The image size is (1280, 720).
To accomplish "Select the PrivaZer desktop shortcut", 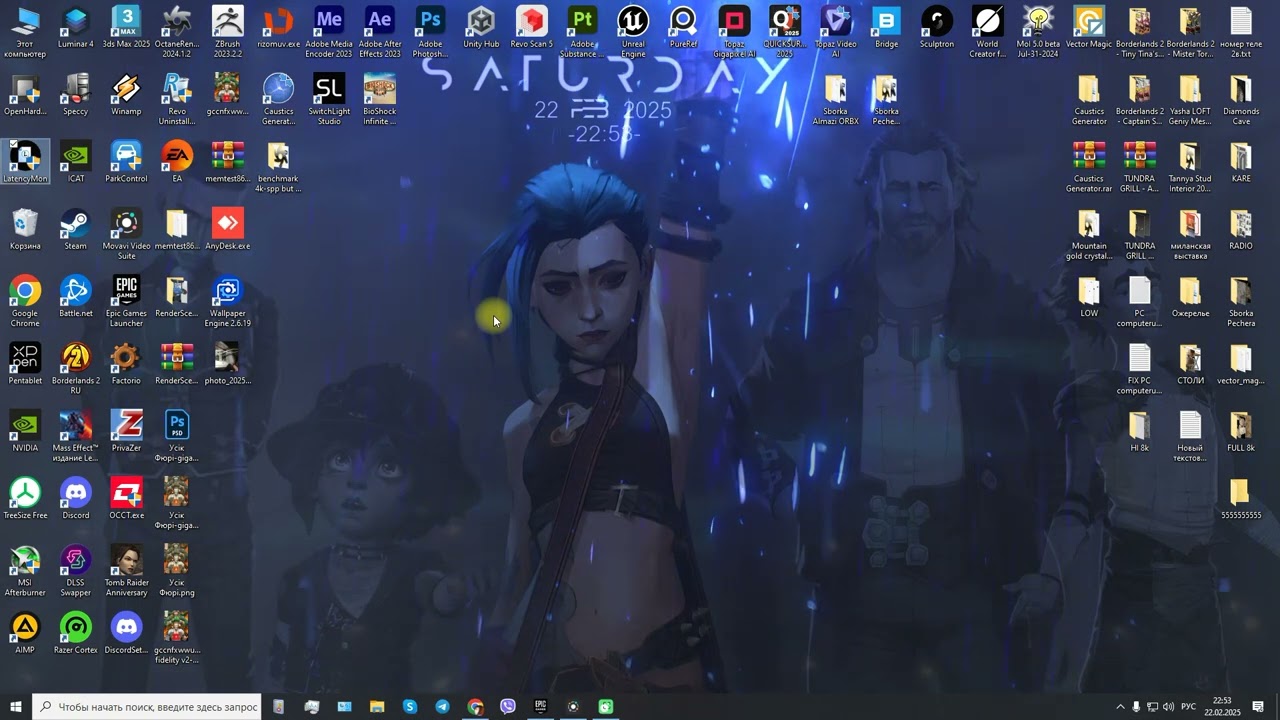I will tap(126, 432).
